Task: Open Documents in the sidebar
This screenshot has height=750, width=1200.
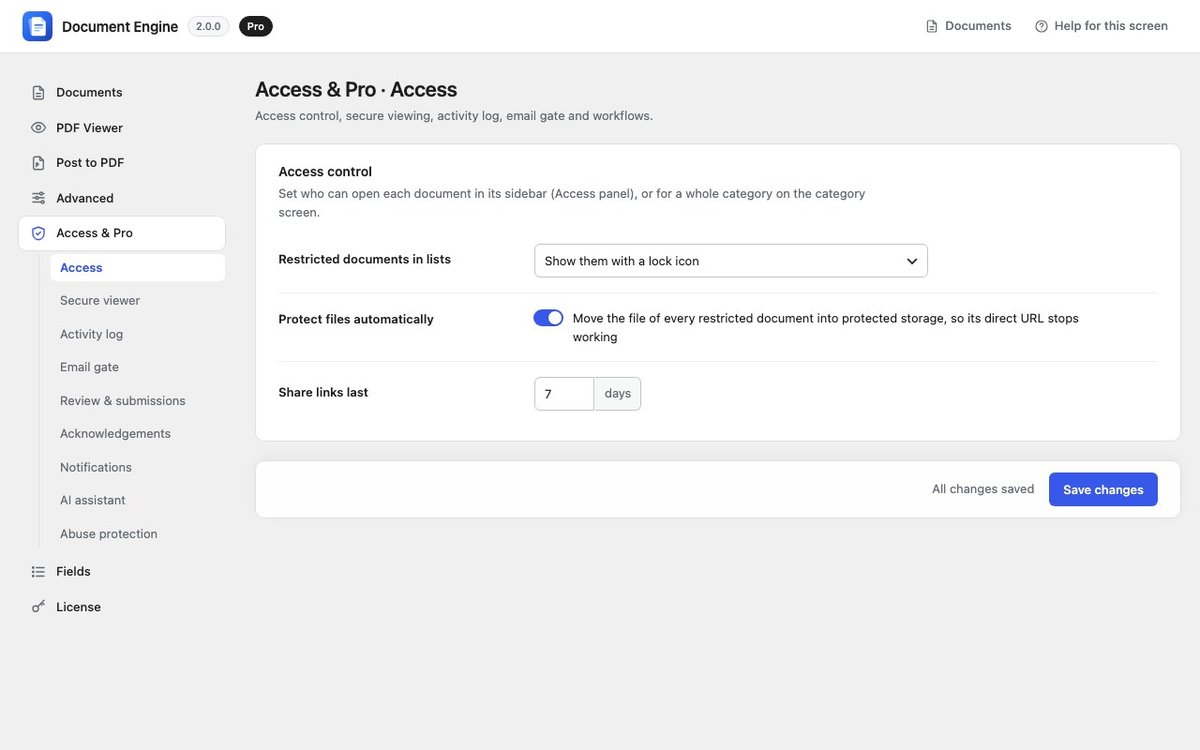Action: click(122, 92)
